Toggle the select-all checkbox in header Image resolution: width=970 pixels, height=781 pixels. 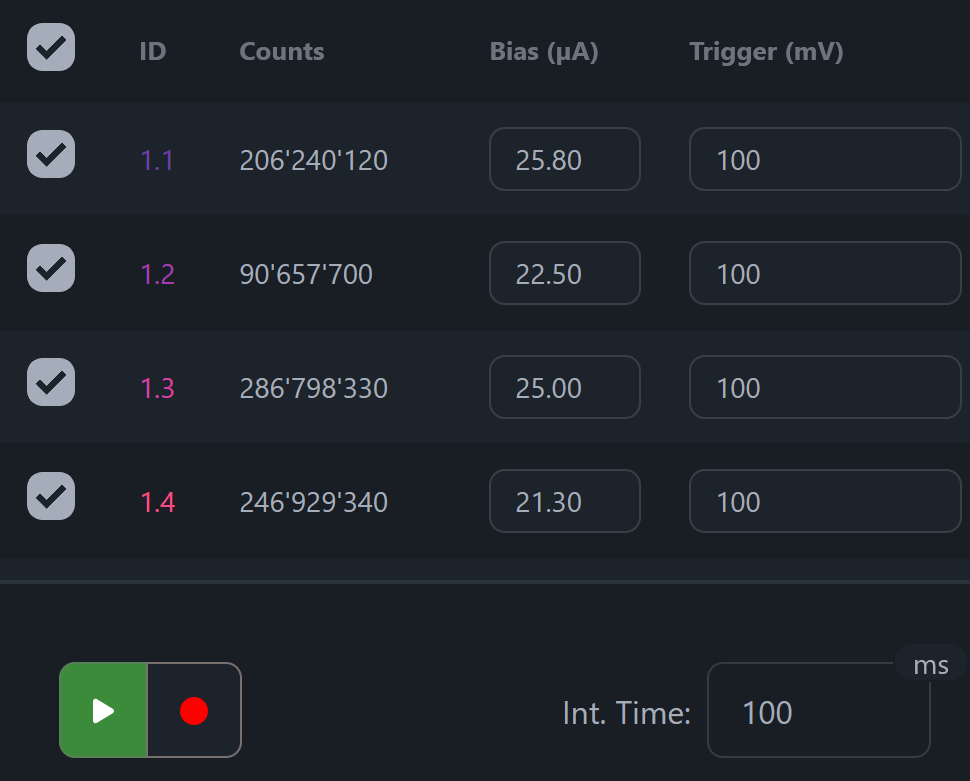click(51, 47)
